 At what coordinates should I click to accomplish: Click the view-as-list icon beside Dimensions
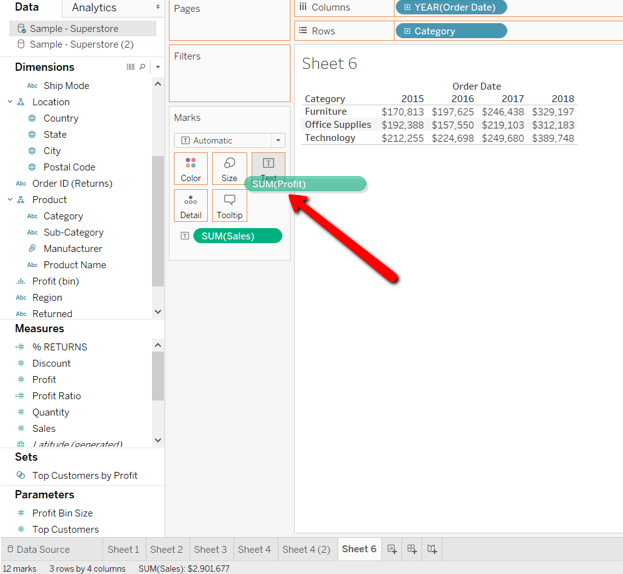tap(130, 67)
